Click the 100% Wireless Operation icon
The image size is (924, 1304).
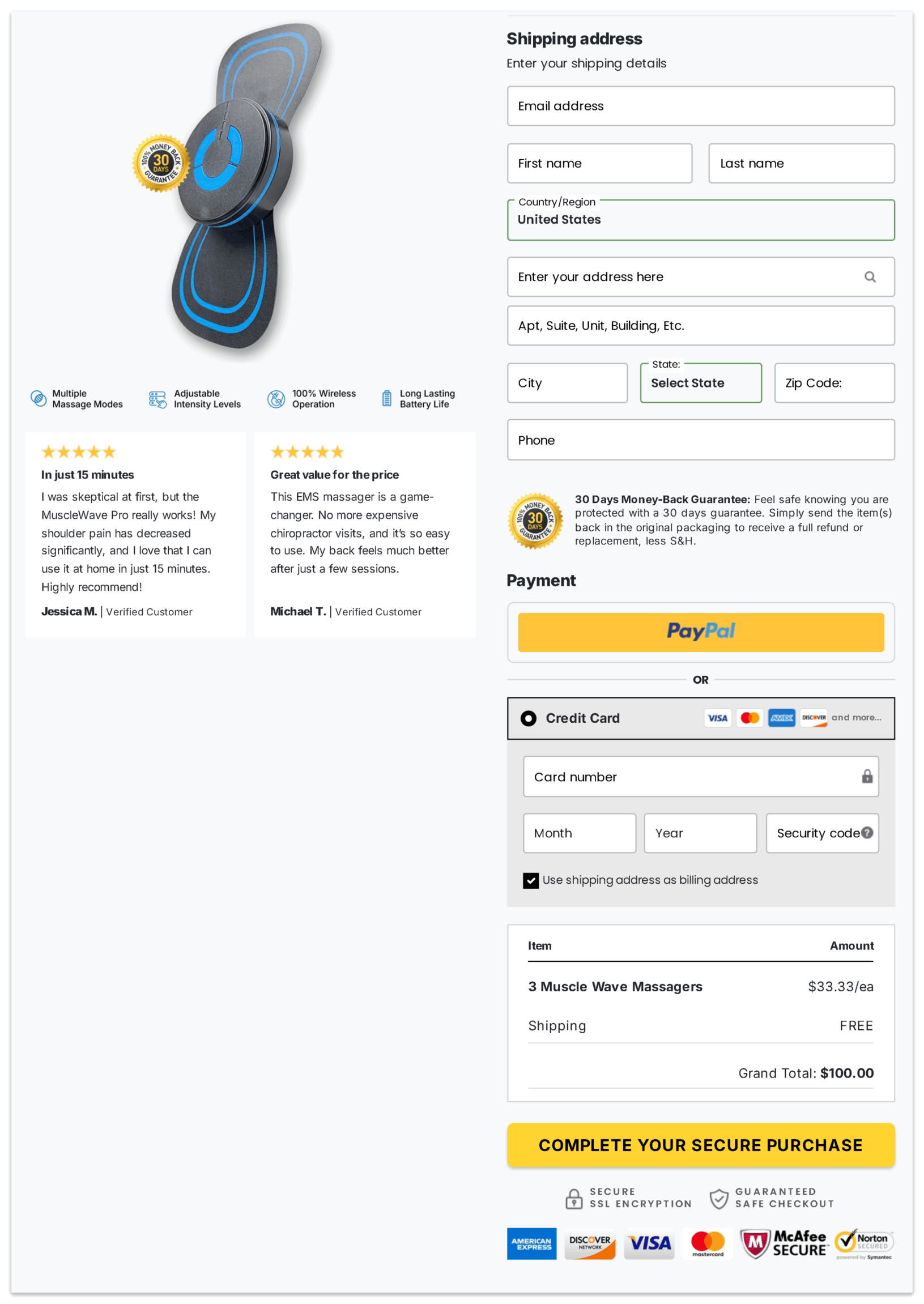point(275,399)
